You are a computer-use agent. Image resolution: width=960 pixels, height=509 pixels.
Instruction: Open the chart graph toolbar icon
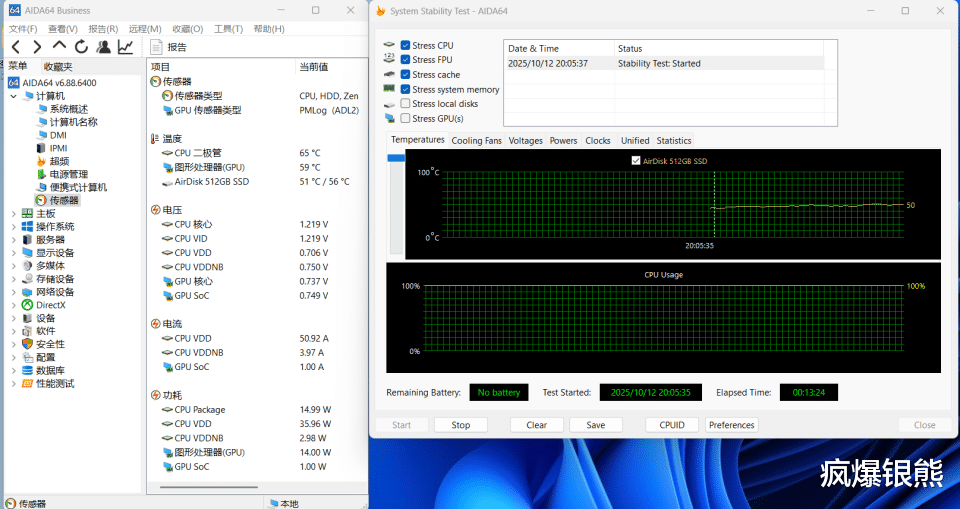point(126,47)
